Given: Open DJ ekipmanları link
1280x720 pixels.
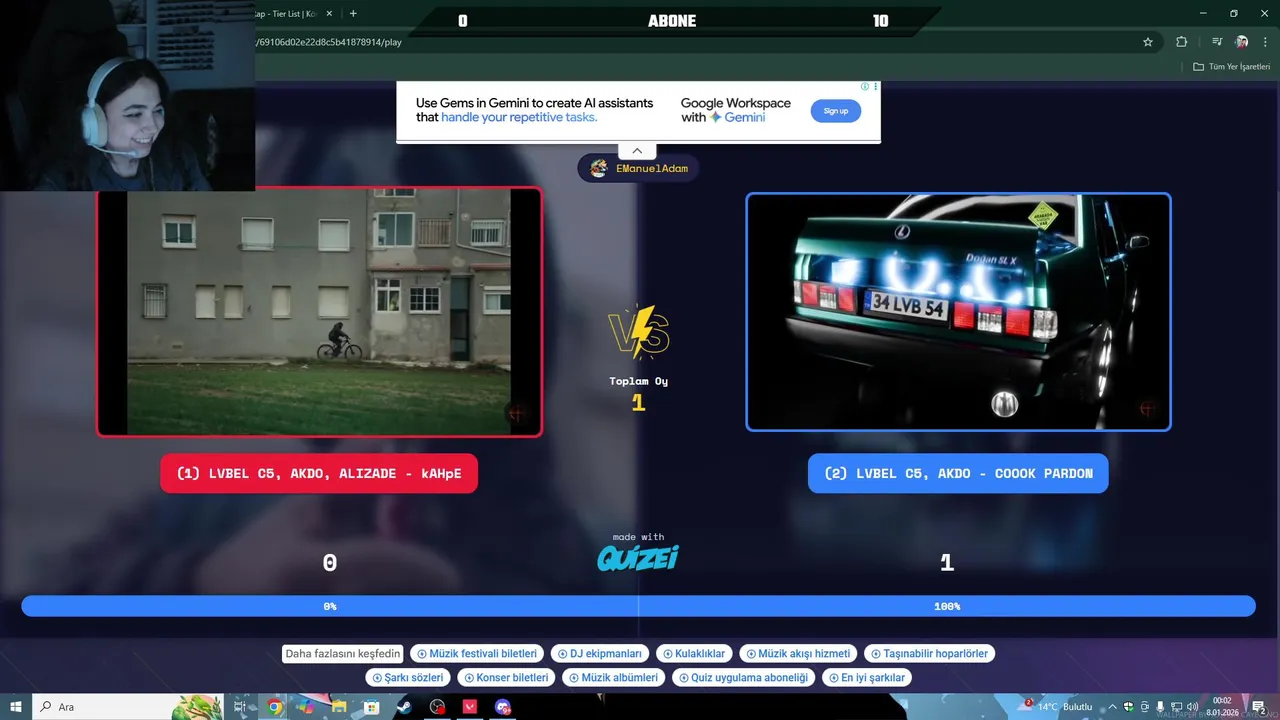Looking at the screenshot, I should point(599,654).
